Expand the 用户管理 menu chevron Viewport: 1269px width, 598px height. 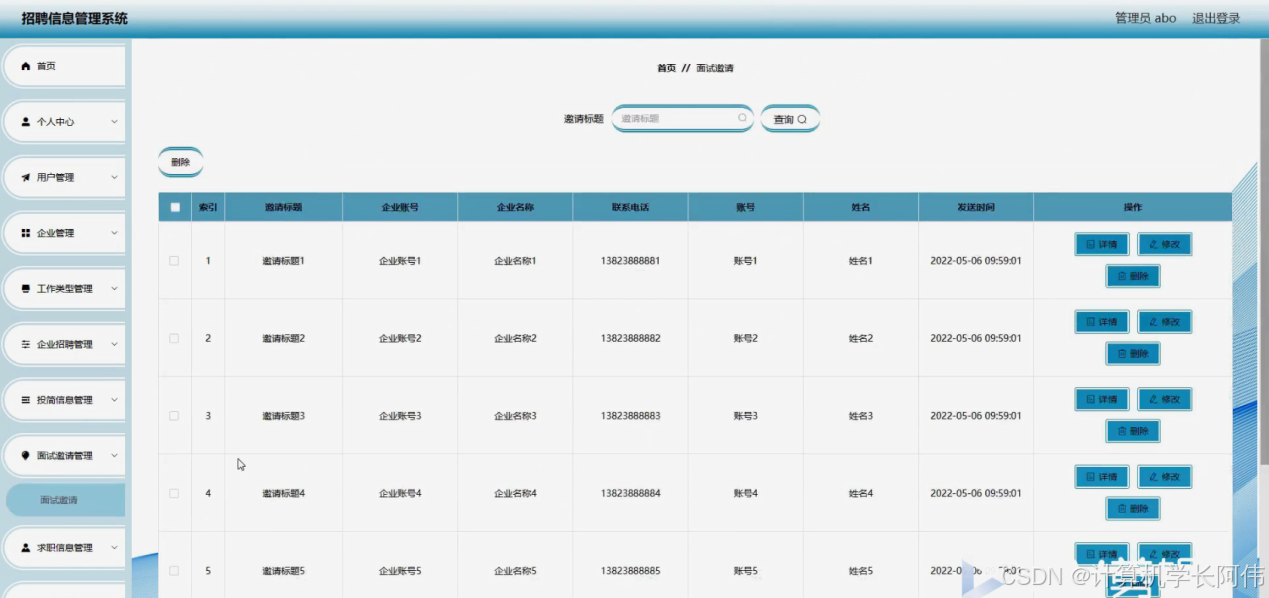pos(114,177)
